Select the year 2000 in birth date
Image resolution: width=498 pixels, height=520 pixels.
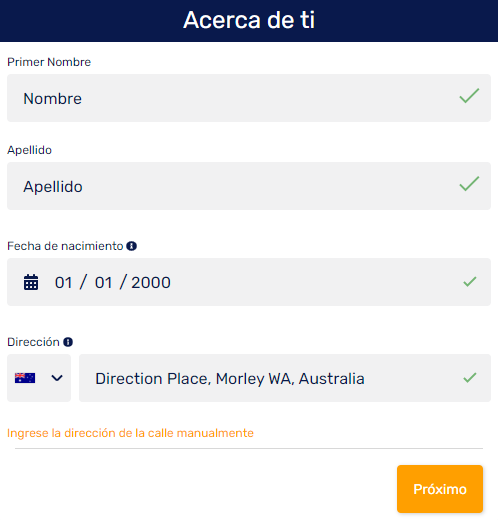coord(151,283)
